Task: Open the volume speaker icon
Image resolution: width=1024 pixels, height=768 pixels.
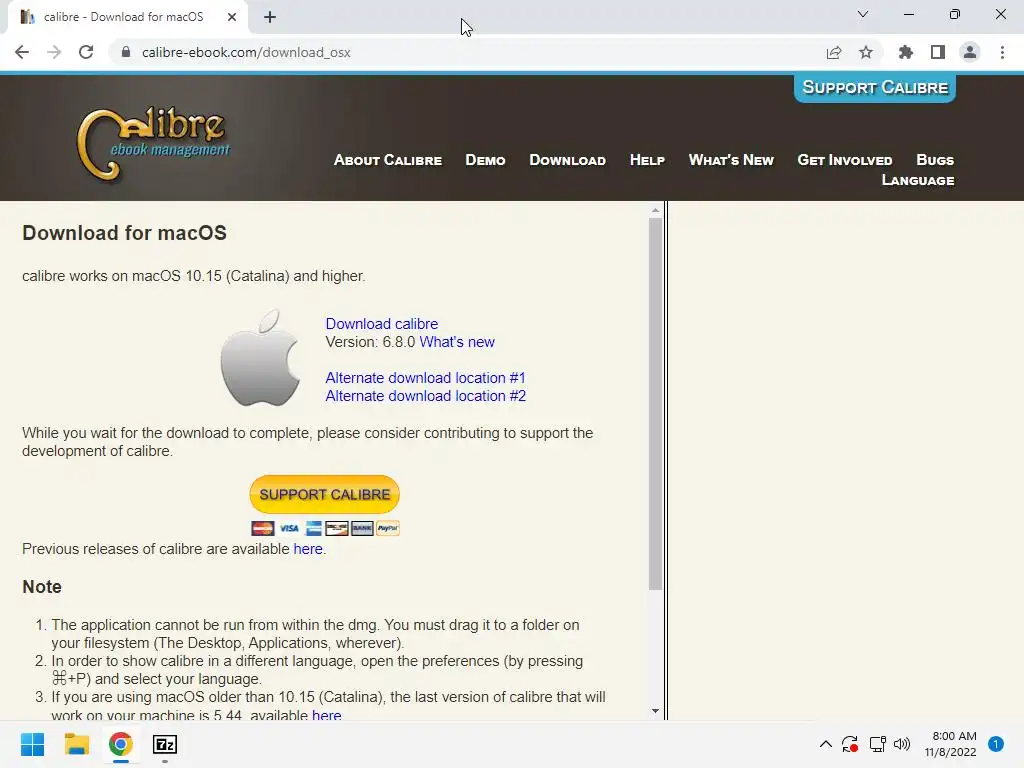Action: [x=902, y=744]
